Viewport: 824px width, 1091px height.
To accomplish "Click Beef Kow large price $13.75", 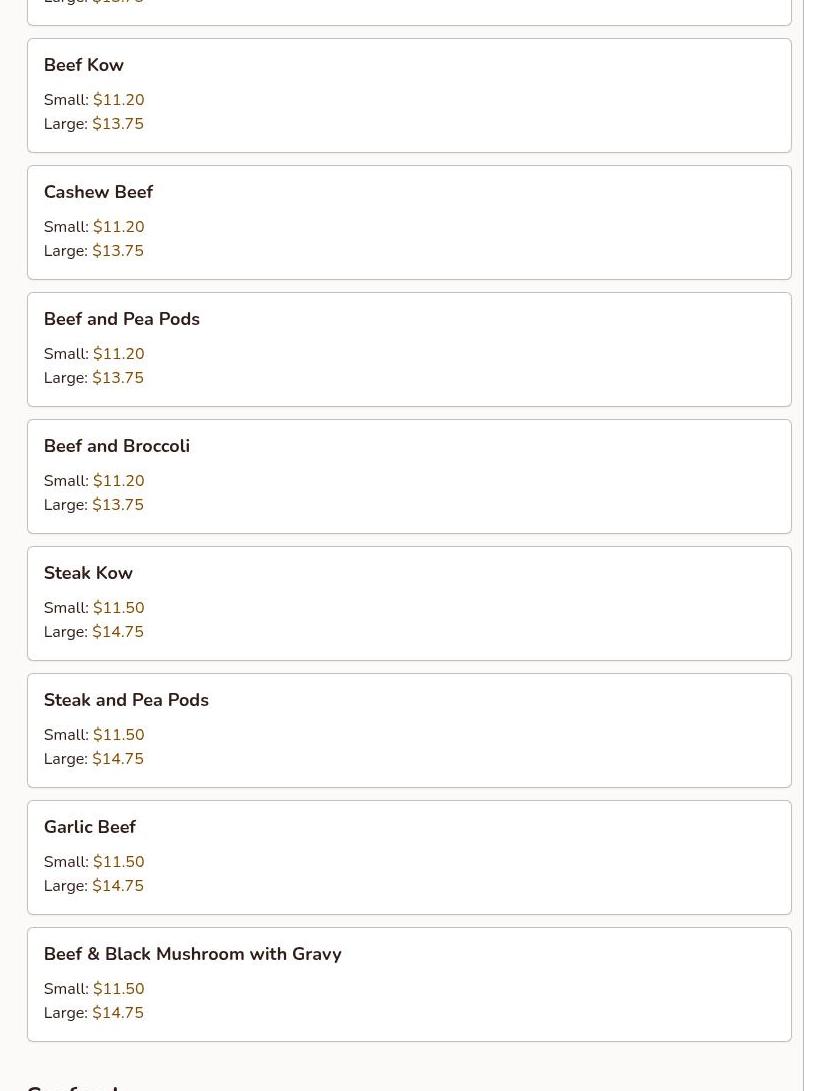I will 118,124.
